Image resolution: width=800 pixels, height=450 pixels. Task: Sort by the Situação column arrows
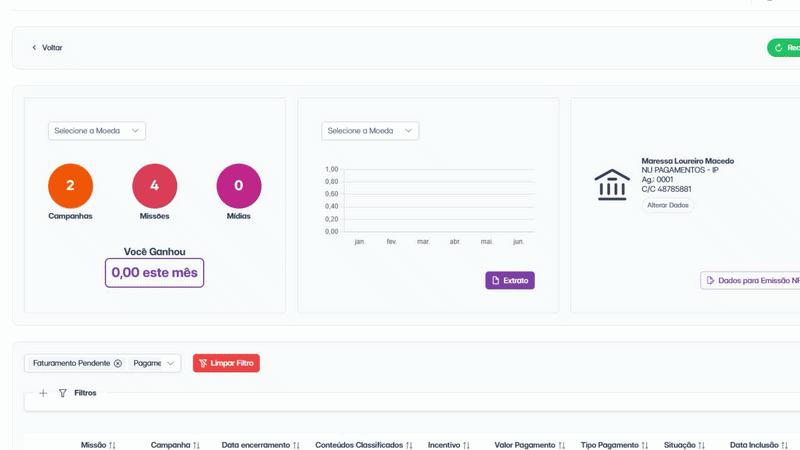[x=702, y=445]
